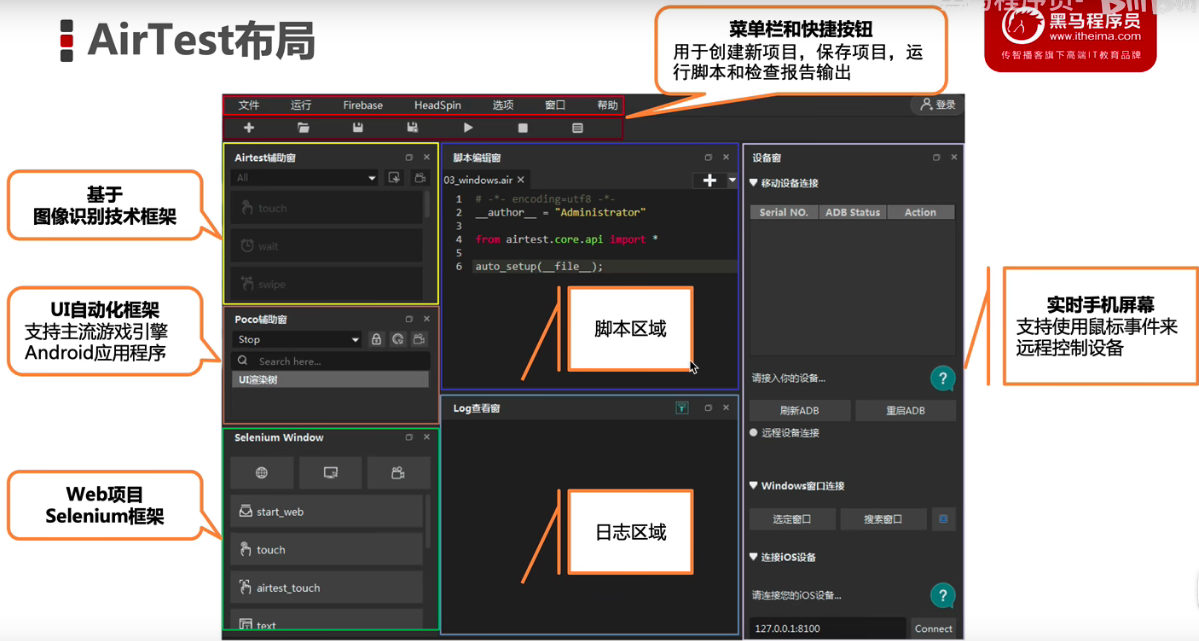Click the 重启ADB button
1199x641 pixels.
[x=905, y=410]
